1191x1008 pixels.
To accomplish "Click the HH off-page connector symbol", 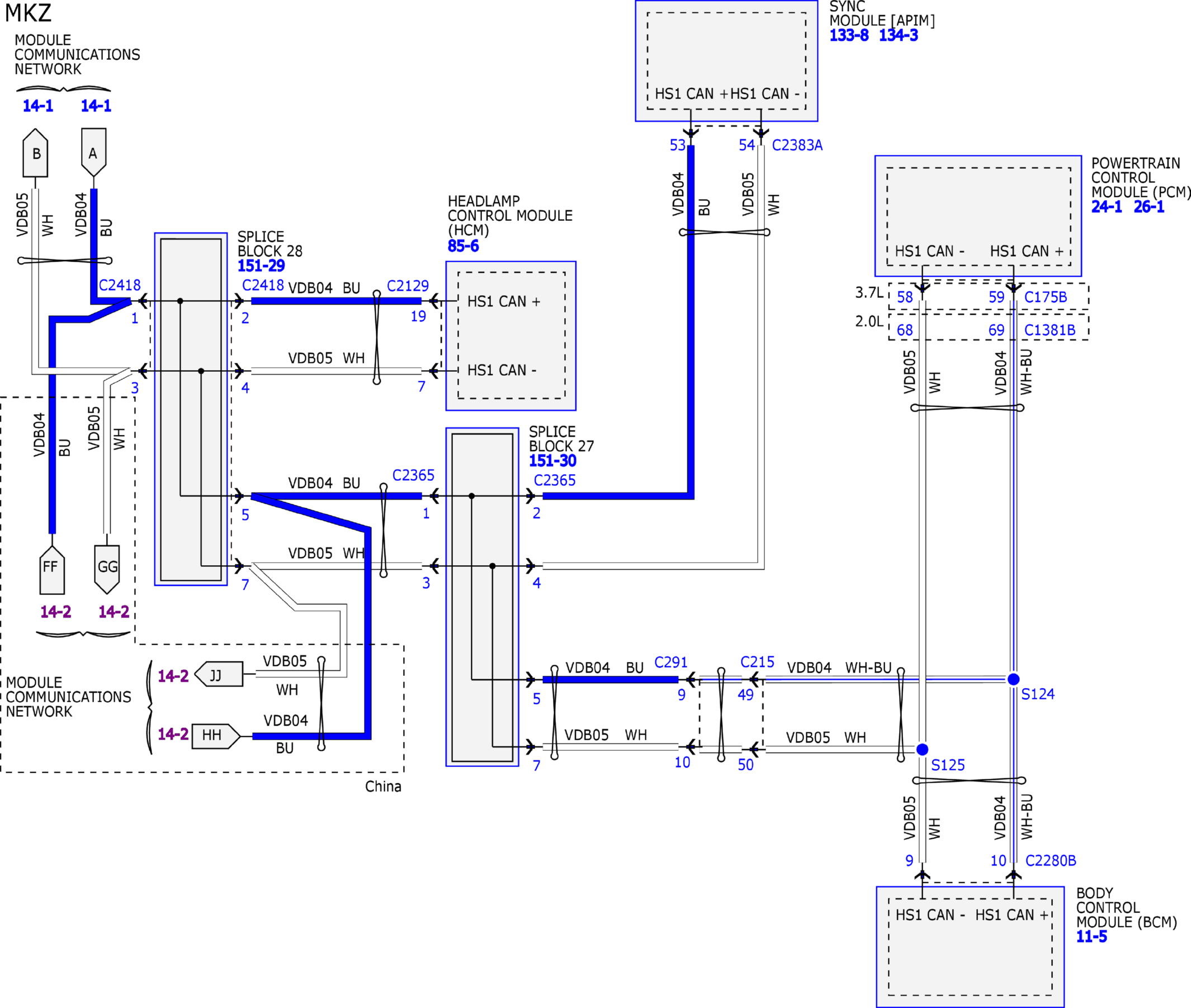I will pos(216,736).
